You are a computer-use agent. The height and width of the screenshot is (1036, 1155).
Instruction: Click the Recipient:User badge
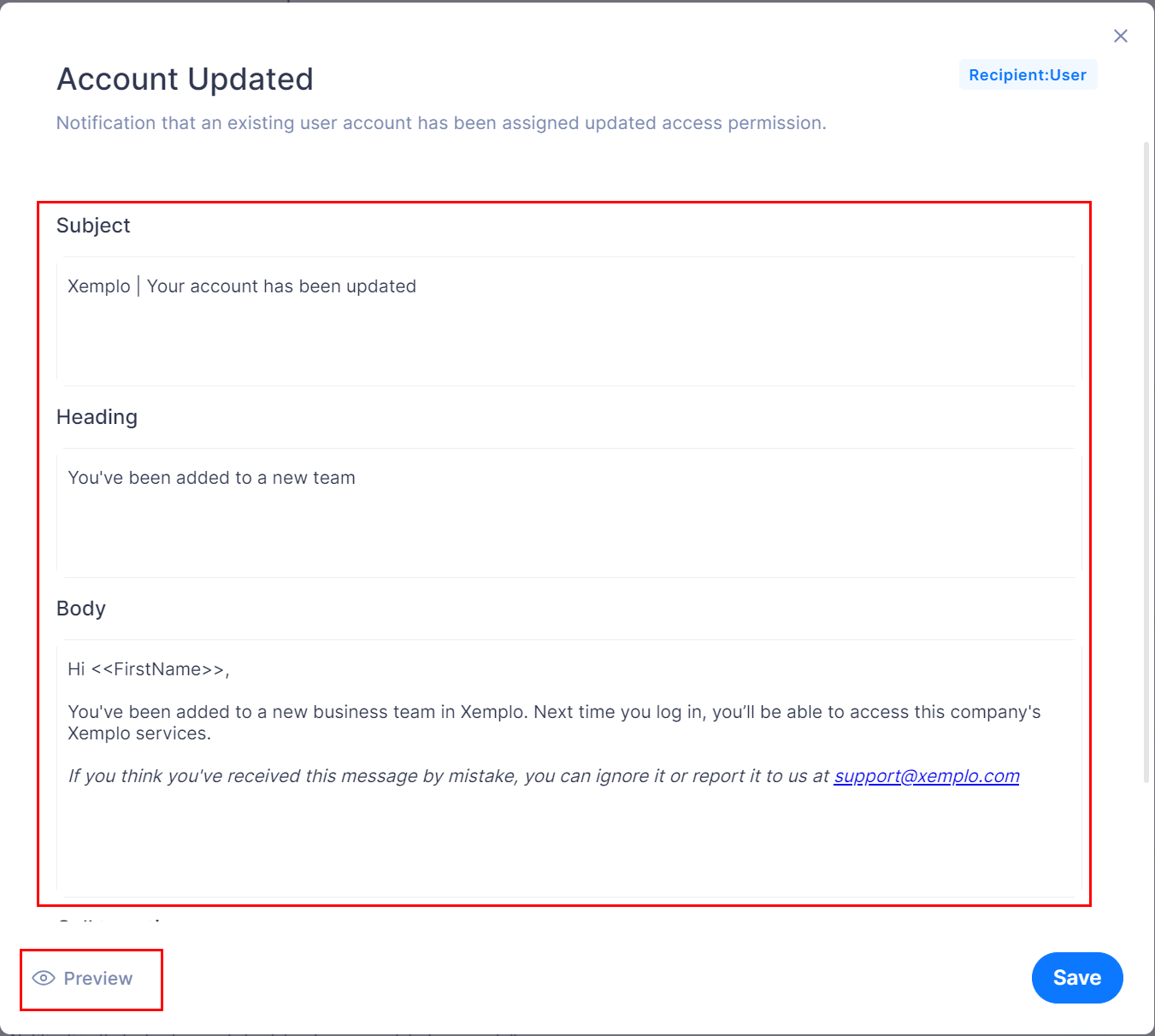1028,75
